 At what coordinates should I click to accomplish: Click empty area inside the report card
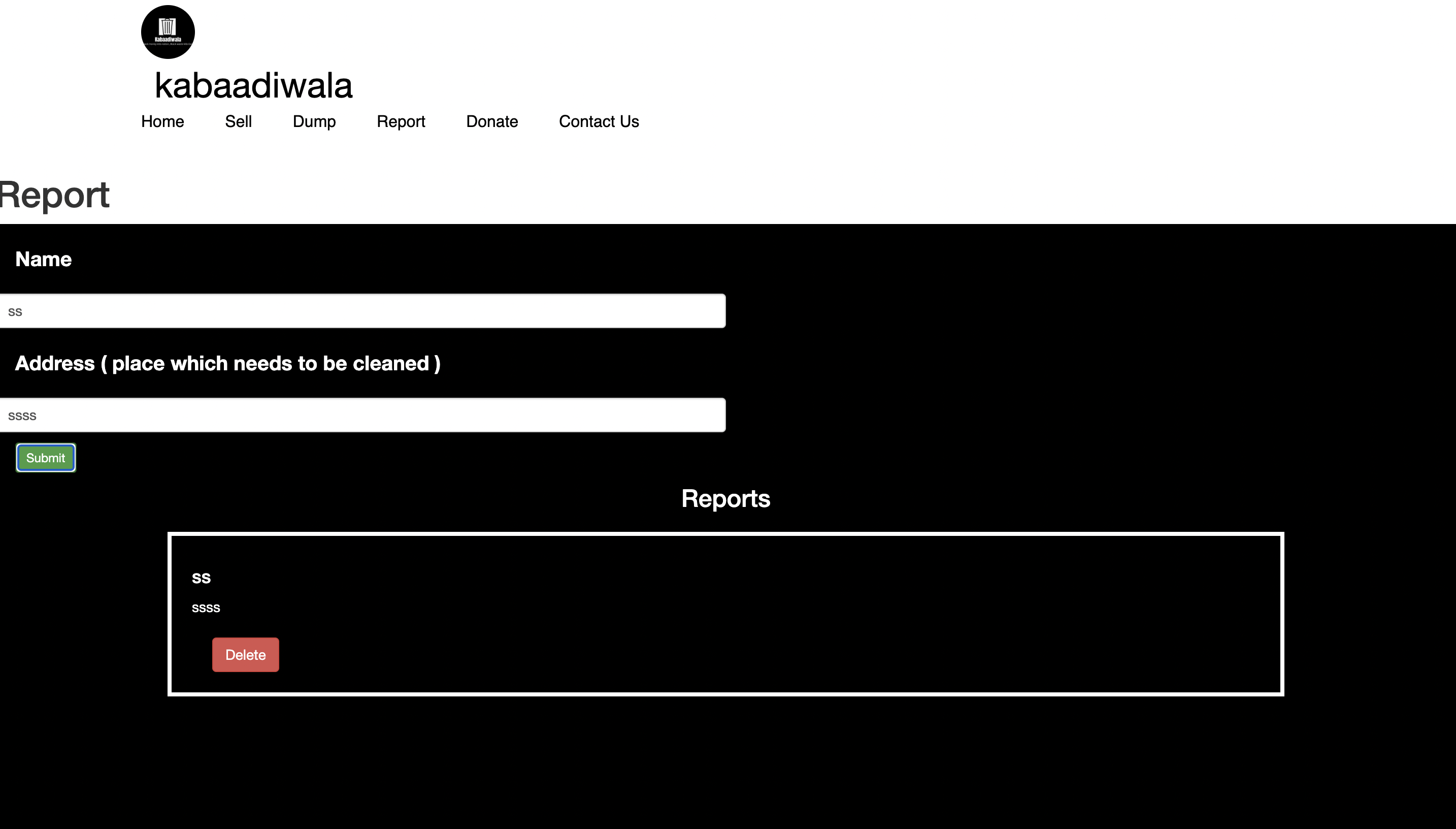click(797, 615)
